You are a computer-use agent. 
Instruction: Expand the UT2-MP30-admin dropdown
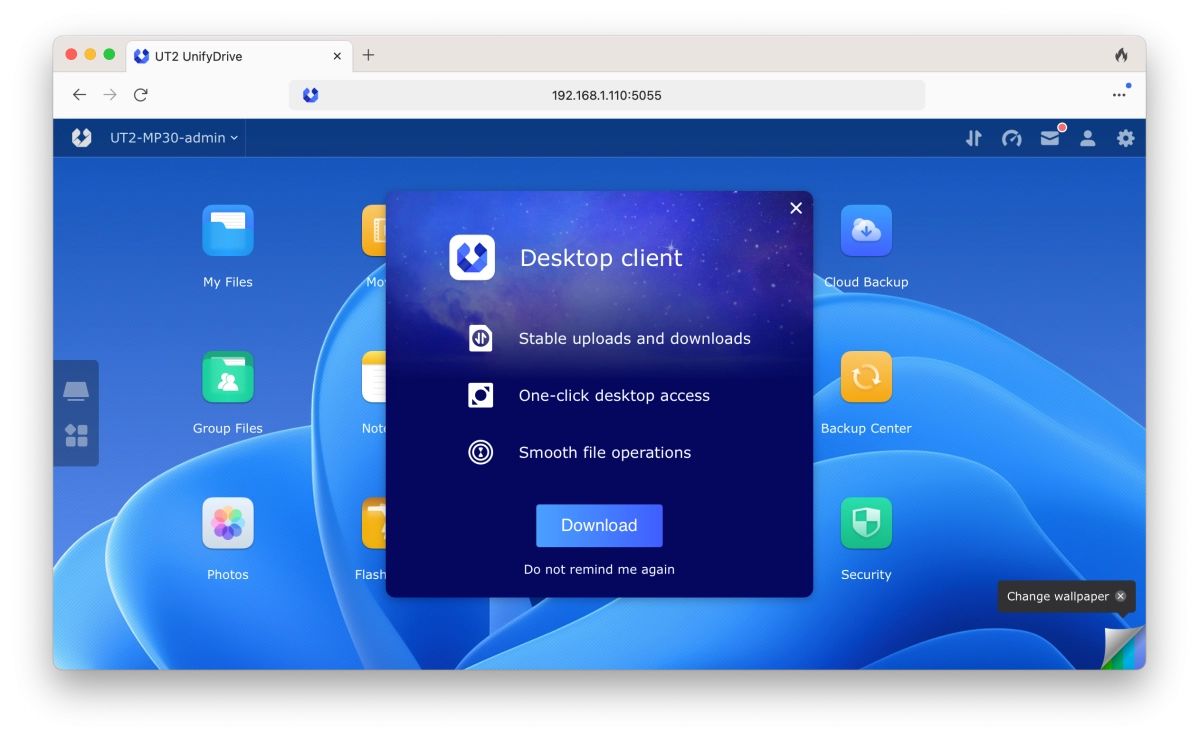(x=174, y=138)
